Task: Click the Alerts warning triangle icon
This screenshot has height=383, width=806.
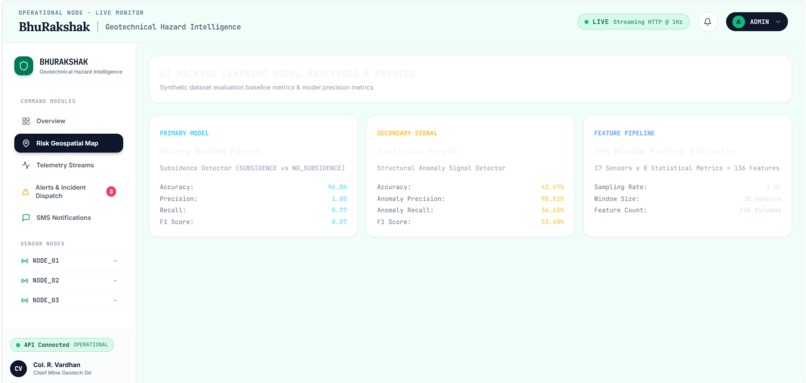Action: click(25, 192)
